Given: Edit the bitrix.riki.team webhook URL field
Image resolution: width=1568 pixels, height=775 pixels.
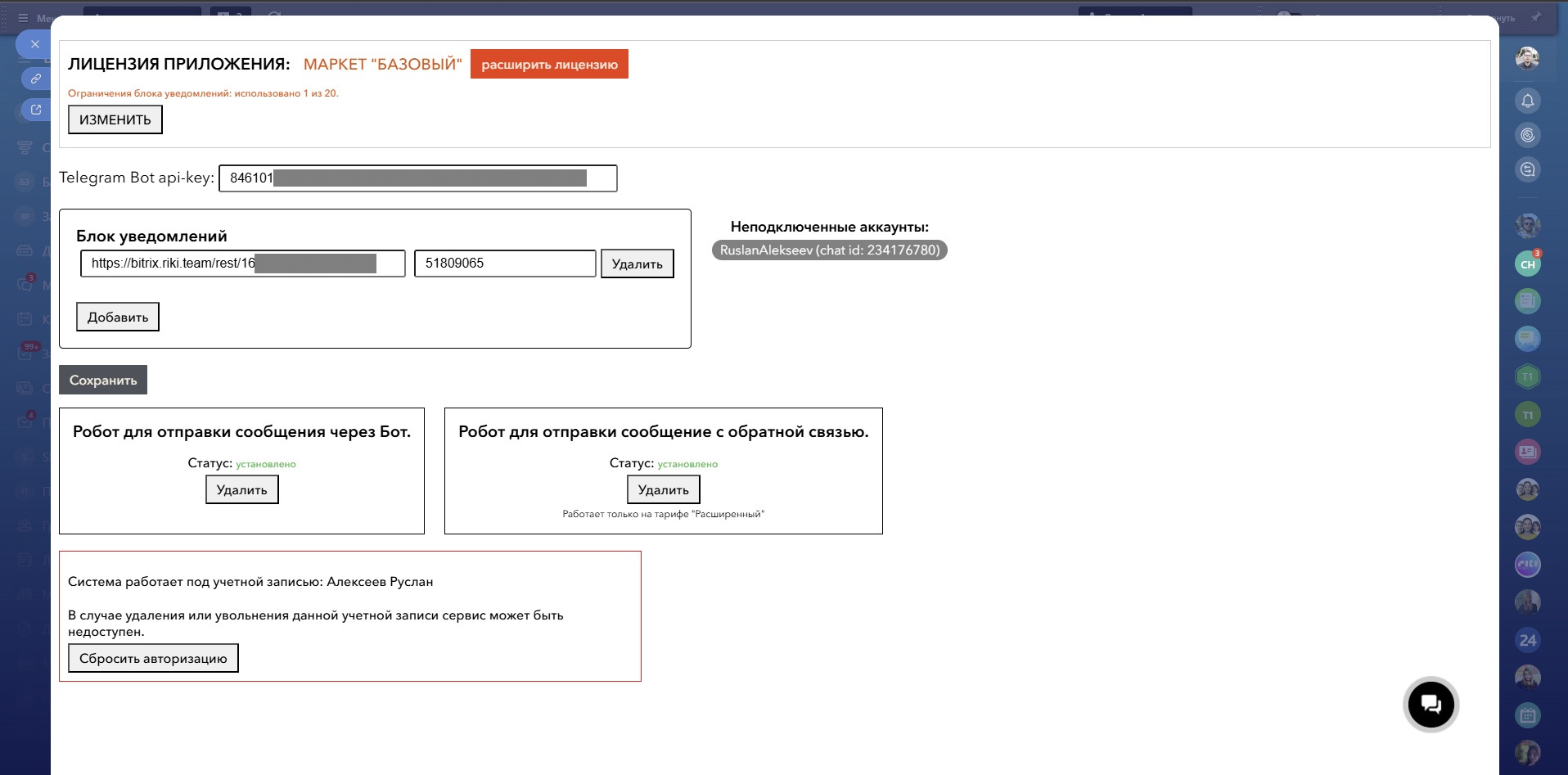Looking at the screenshot, I should [x=243, y=264].
